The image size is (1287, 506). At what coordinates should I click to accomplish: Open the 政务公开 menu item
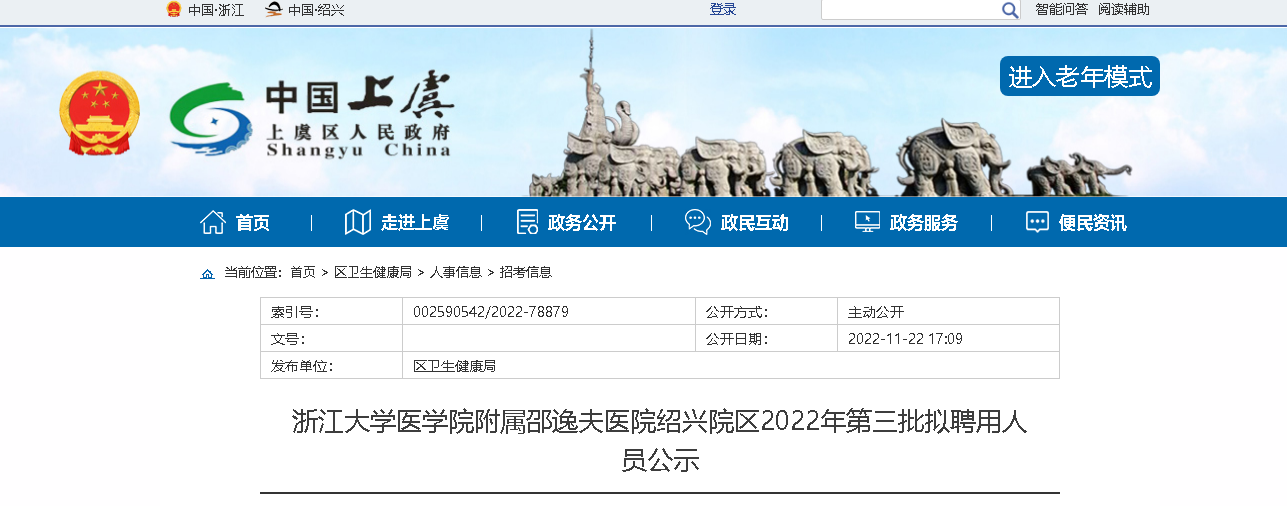click(x=582, y=223)
